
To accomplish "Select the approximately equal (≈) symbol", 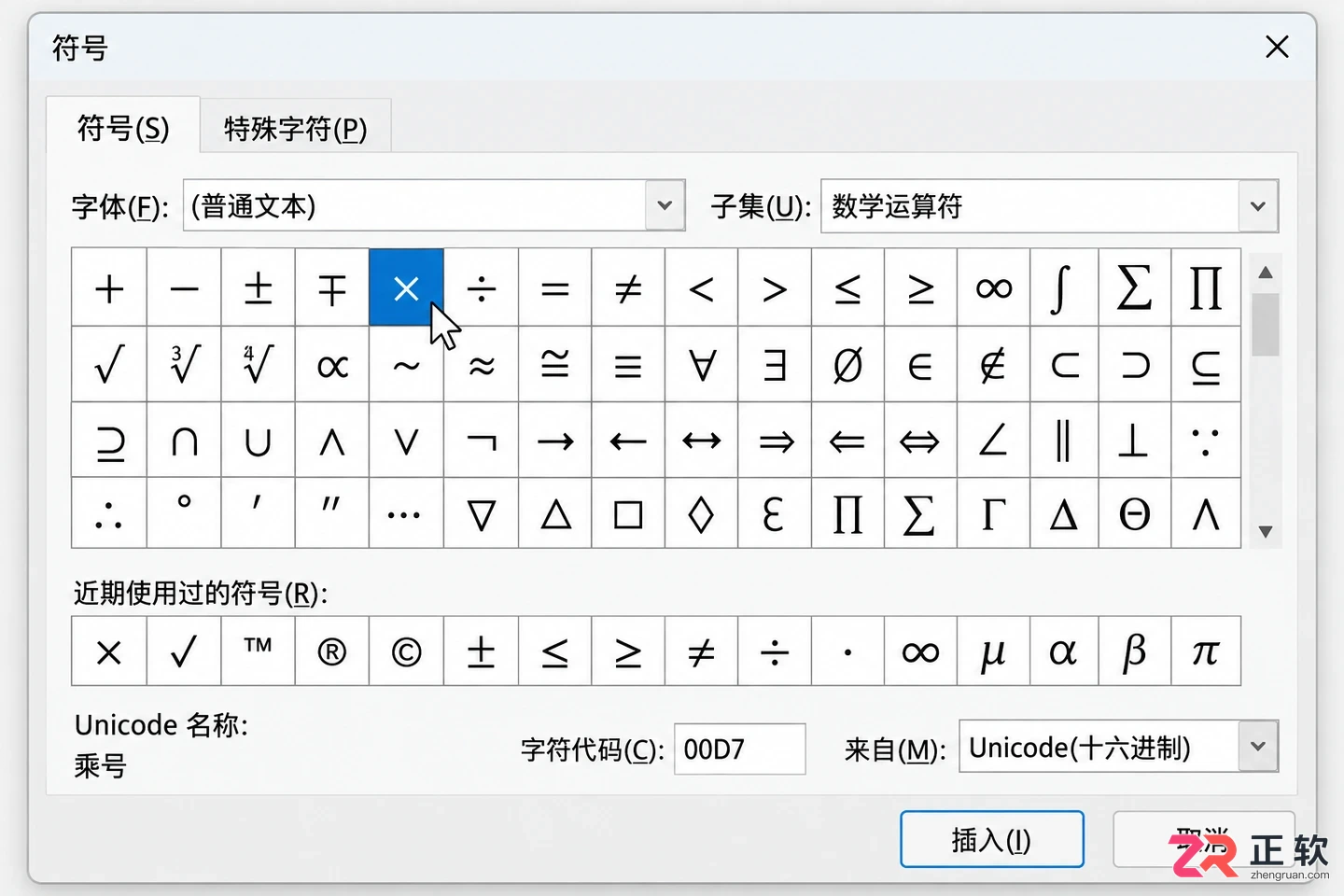I will (481, 364).
